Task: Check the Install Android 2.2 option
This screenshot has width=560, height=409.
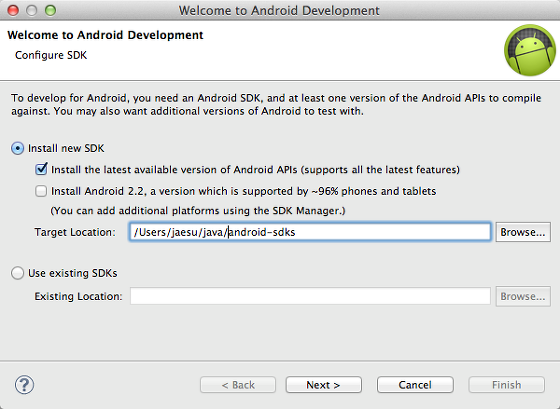Action: click(41, 191)
